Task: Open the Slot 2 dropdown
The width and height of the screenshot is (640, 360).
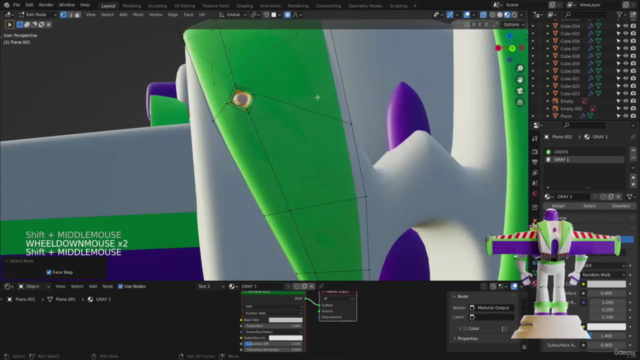Action: pyautogui.click(x=211, y=287)
